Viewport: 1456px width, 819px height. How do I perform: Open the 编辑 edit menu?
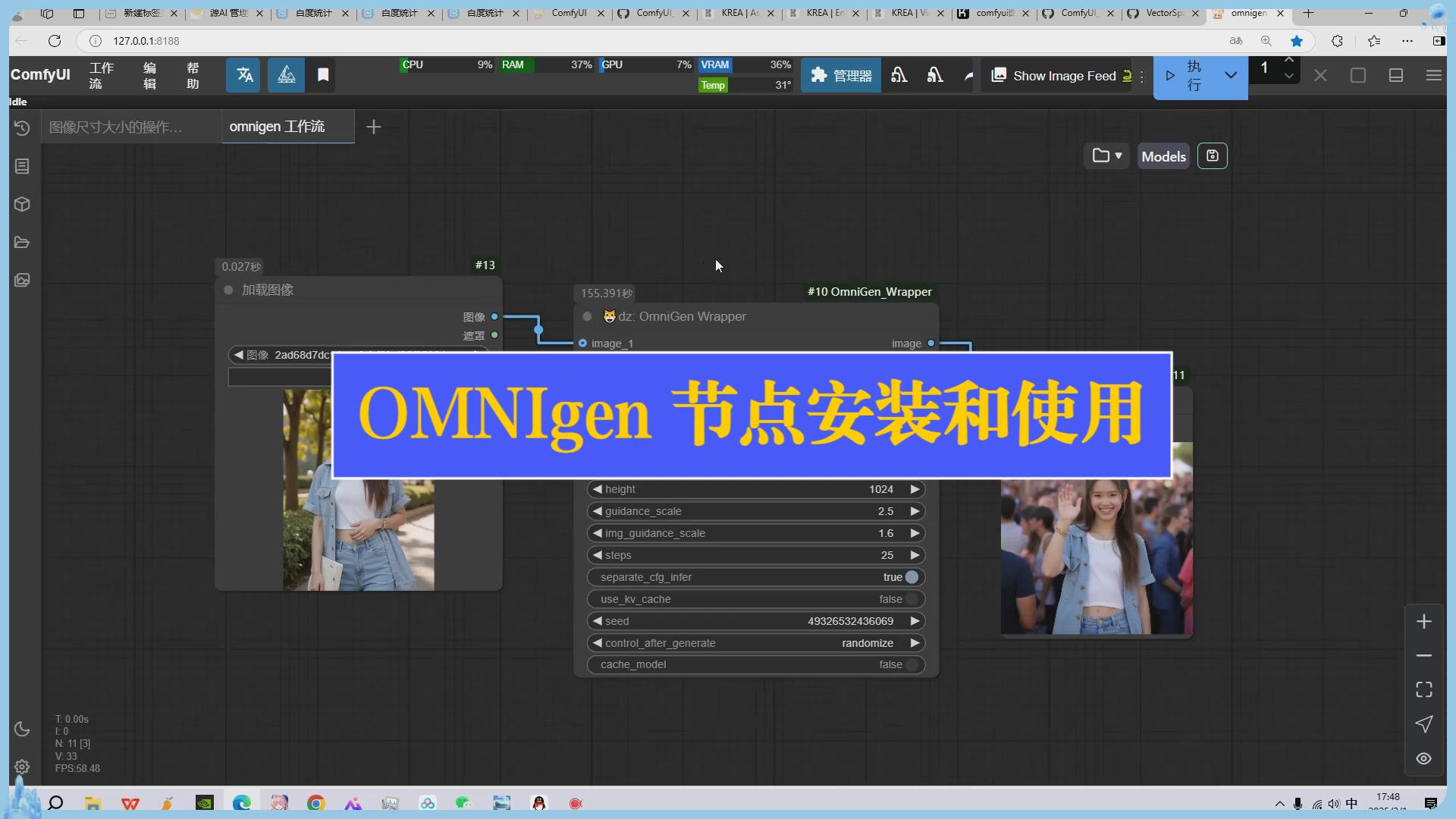(x=149, y=75)
